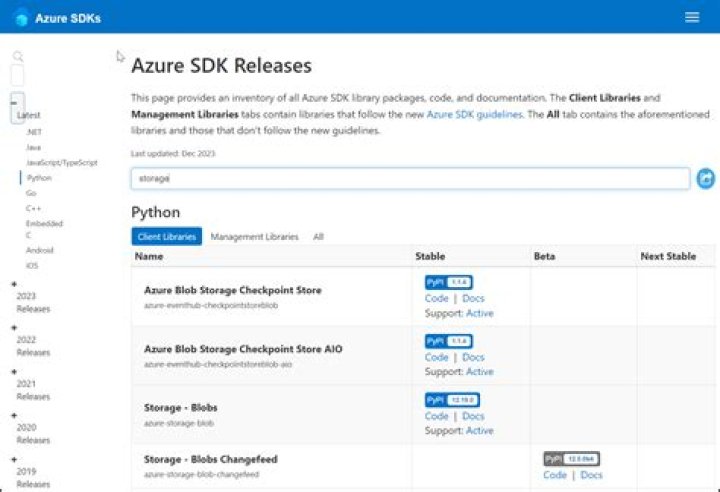Screen dimensions: 720x492
Task: Select the Client Libraries tab
Action: coord(167,237)
